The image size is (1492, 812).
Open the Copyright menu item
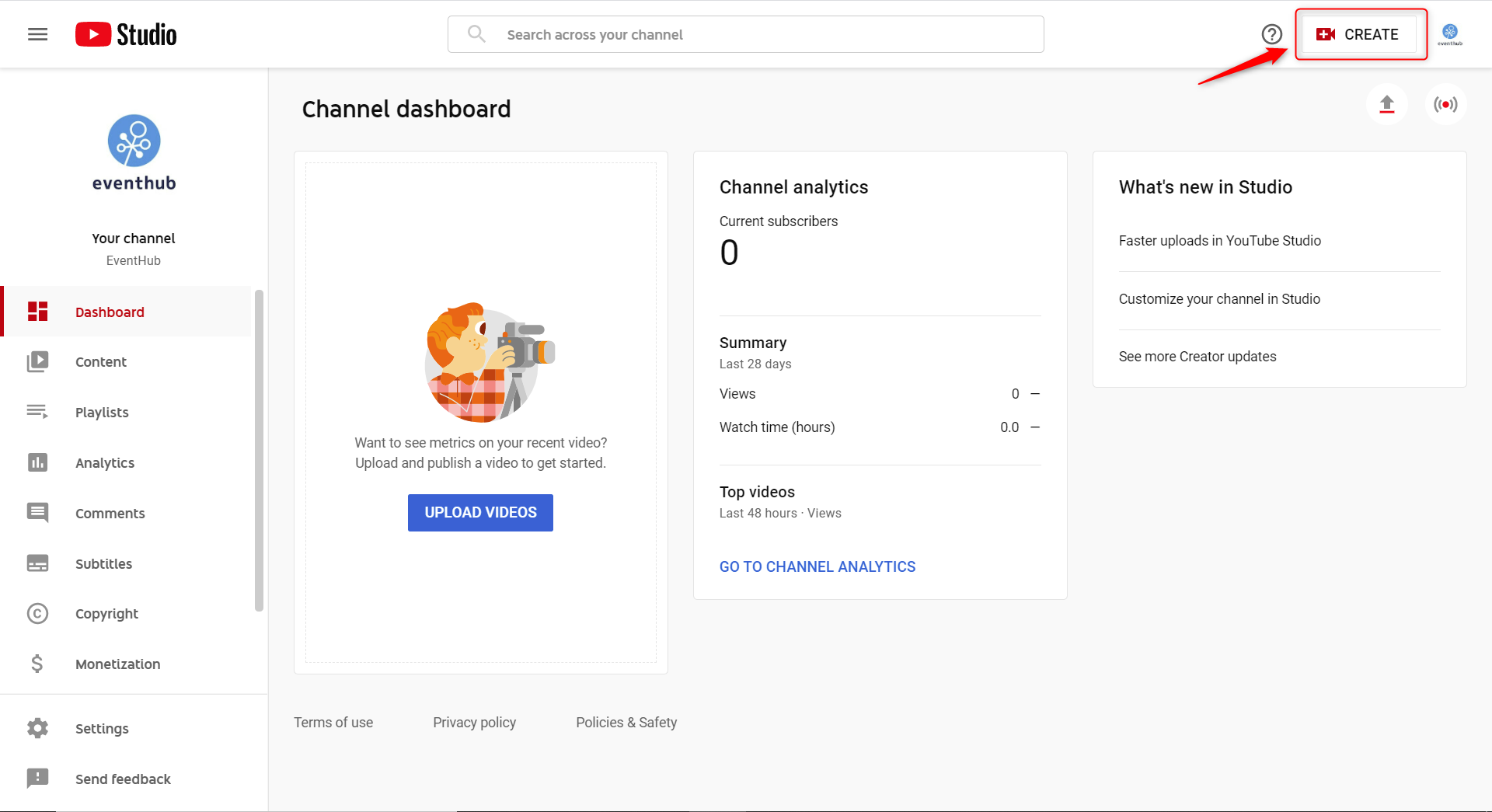106,613
